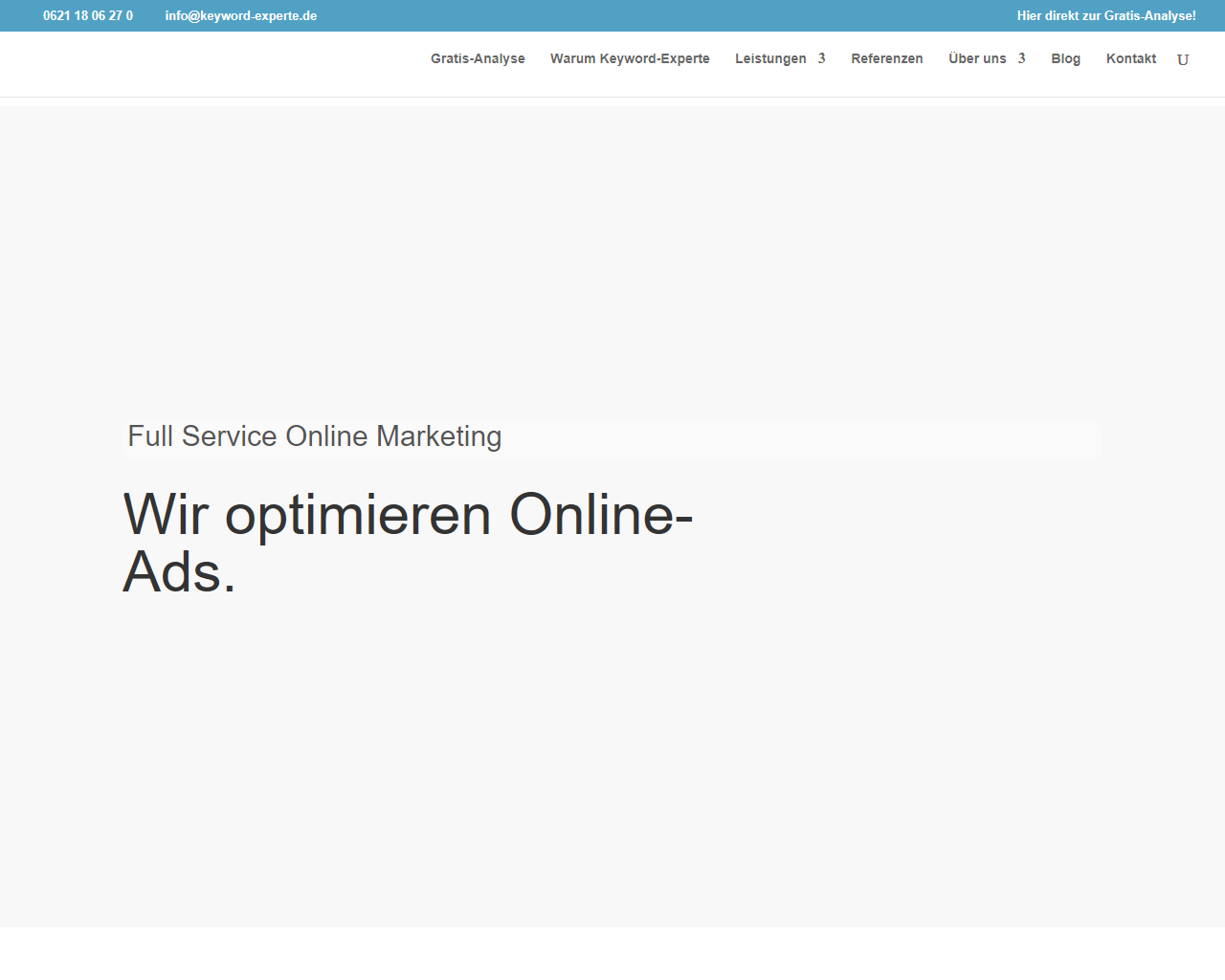The width and height of the screenshot is (1225, 980).
Task: Click the word 'optimieren' in the headline
Action: pyautogui.click(x=358, y=515)
